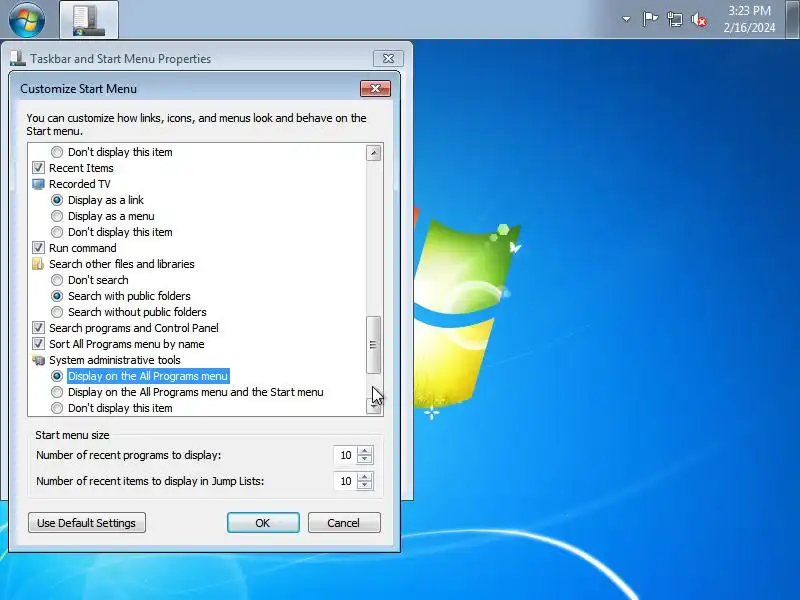Viewport: 800px width, 600px height.
Task: Uncheck the Run command checkbox
Action: tap(38, 248)
